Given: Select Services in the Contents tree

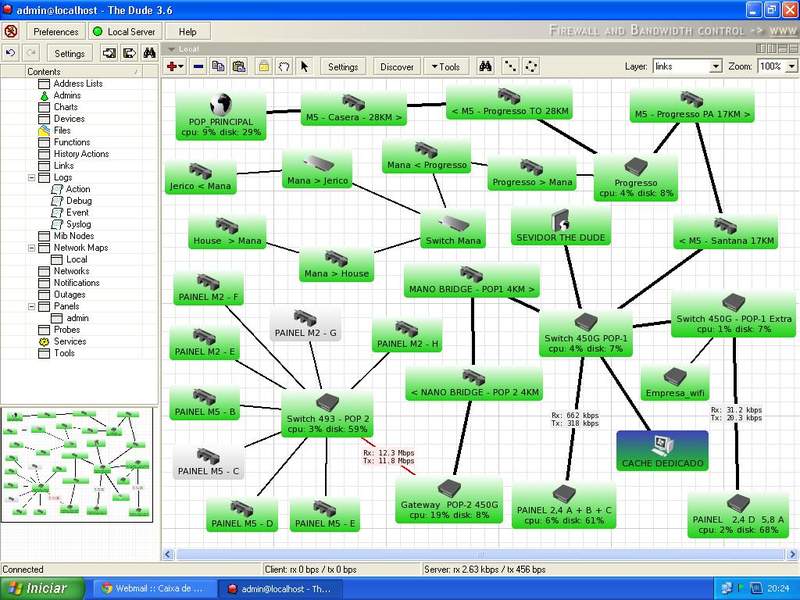Looking at the screenshot, I should [x=70, y=342].
